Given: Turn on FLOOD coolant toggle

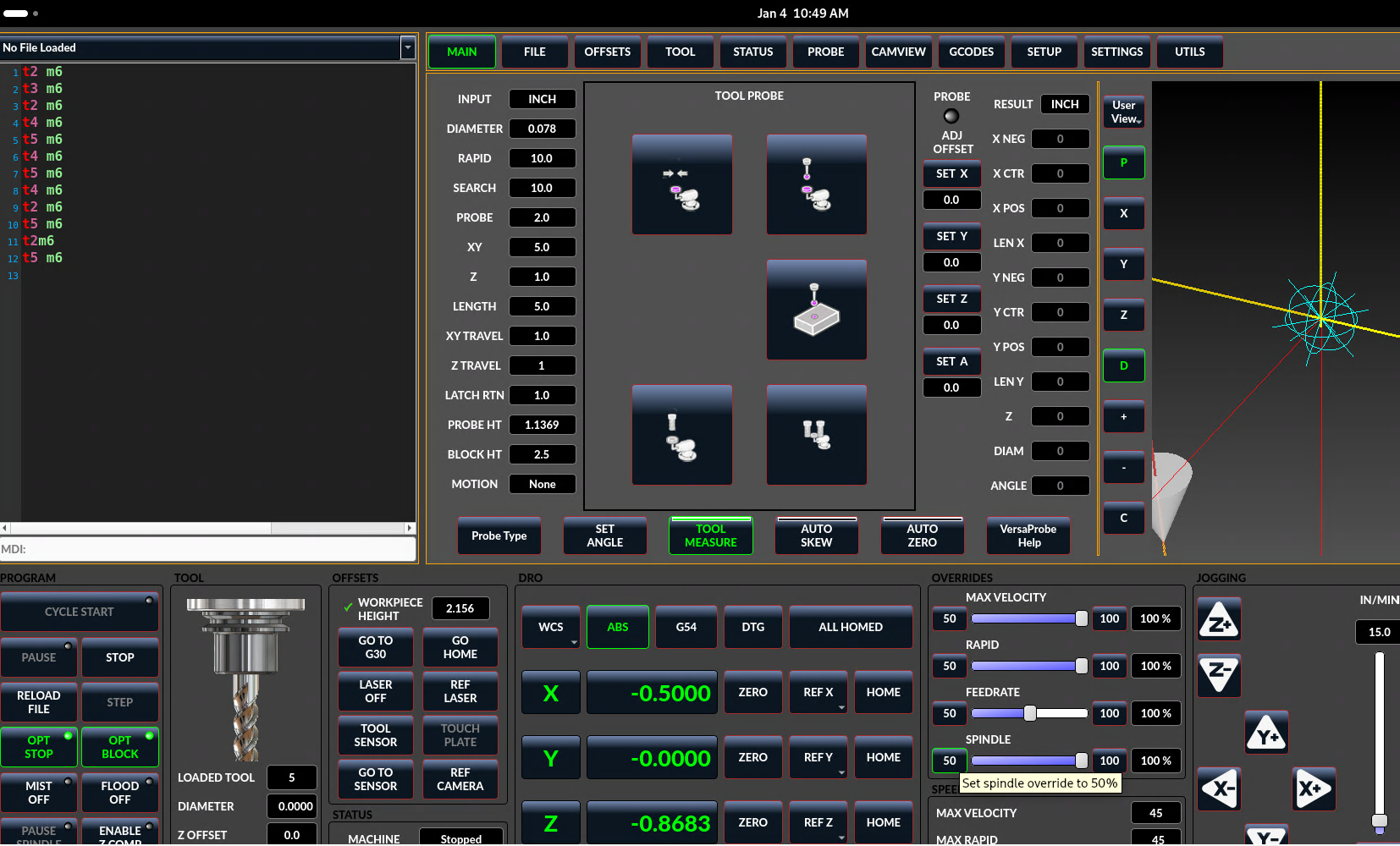Looking at the screenshot, I should [120, 793].
